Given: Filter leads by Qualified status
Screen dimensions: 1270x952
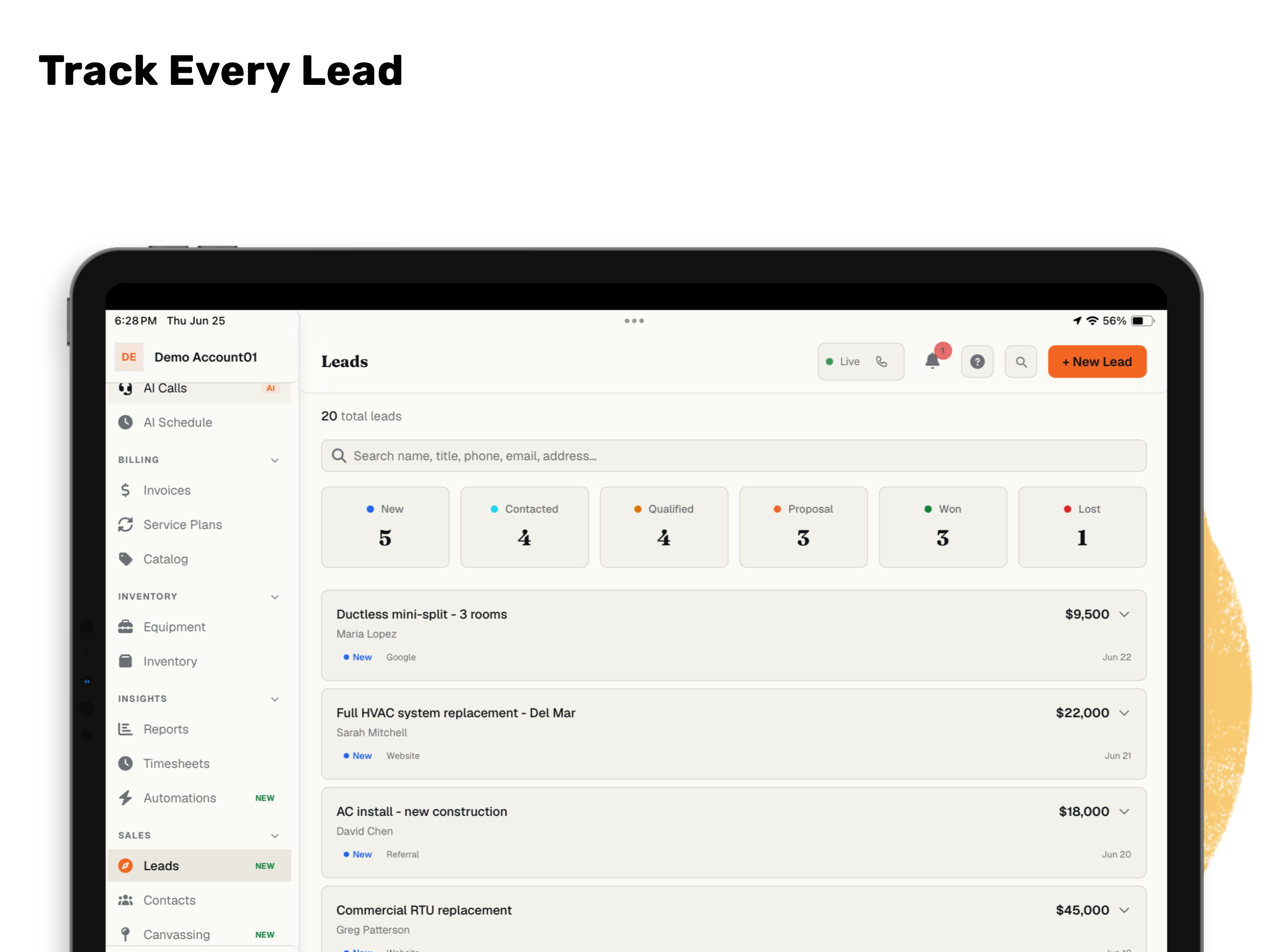Looking at the screenshot, I should point(664,527).
